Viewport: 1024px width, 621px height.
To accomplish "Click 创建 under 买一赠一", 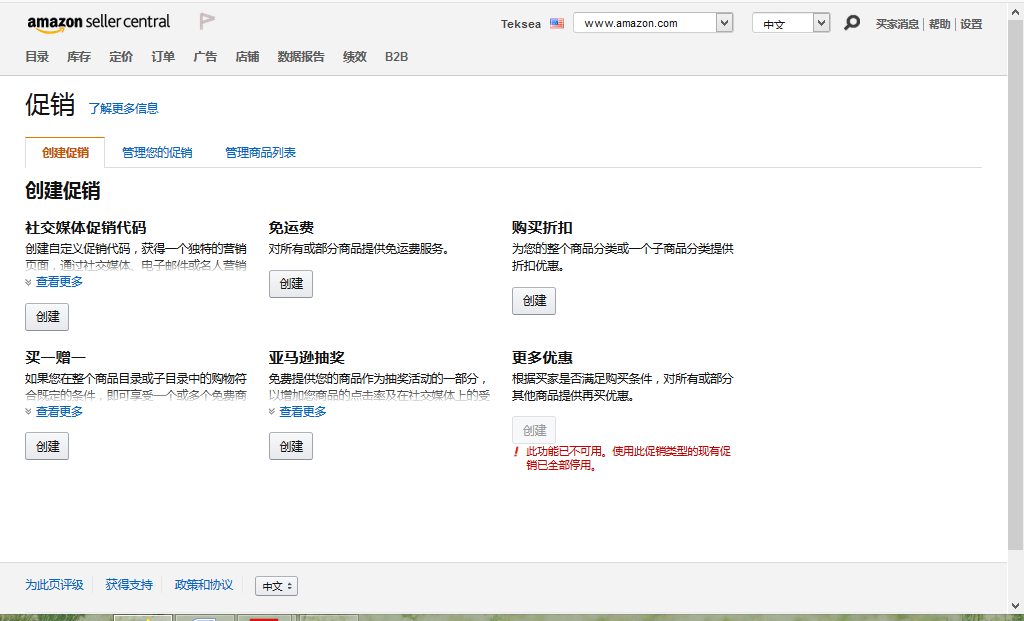I will 47,447.
